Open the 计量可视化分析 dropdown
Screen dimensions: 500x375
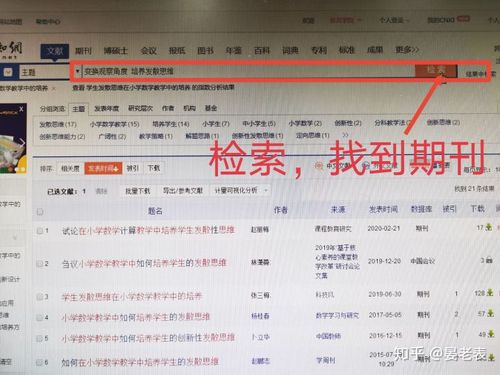pos(241,190)
